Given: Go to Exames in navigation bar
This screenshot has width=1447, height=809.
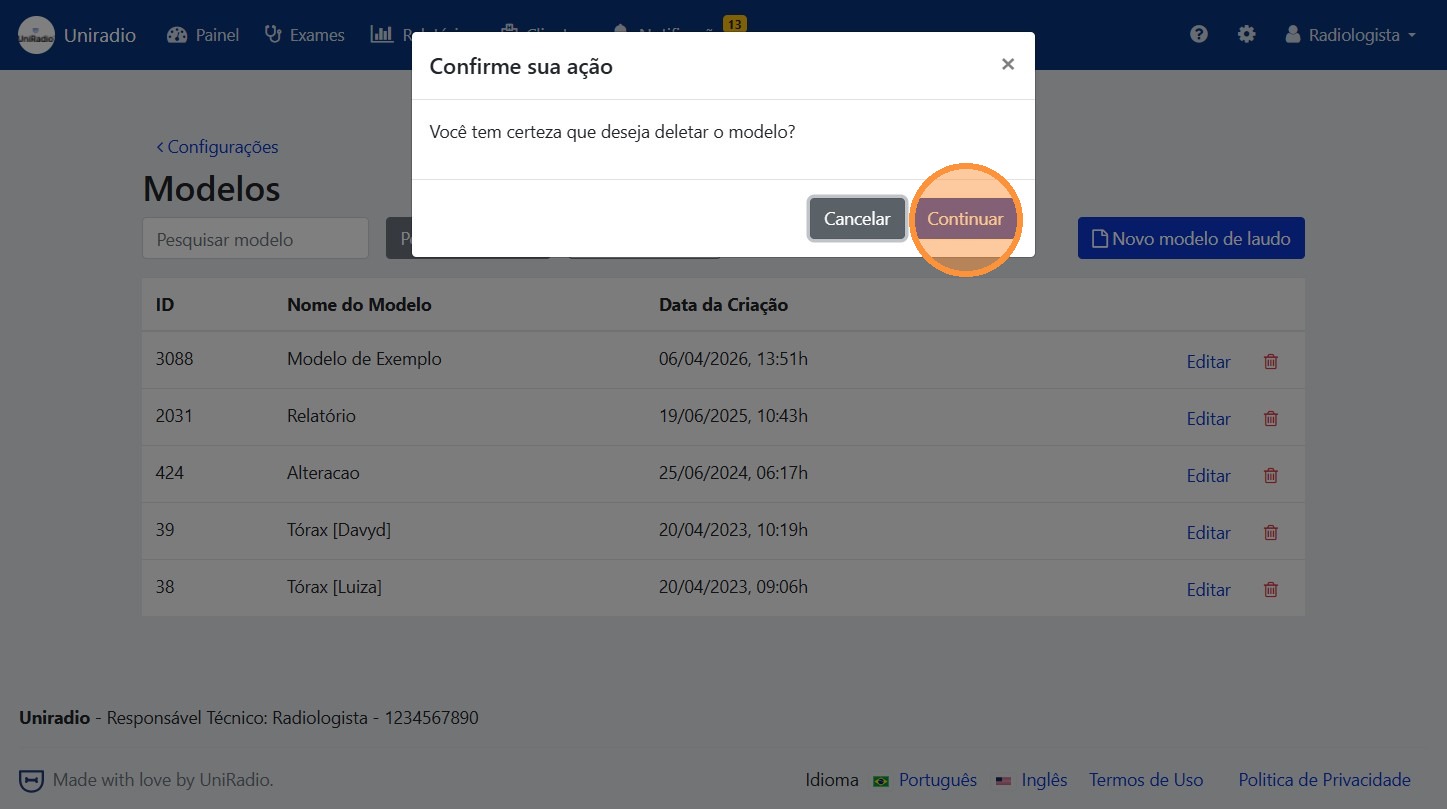Looking at the screenshot, I should tap(305, 35).
